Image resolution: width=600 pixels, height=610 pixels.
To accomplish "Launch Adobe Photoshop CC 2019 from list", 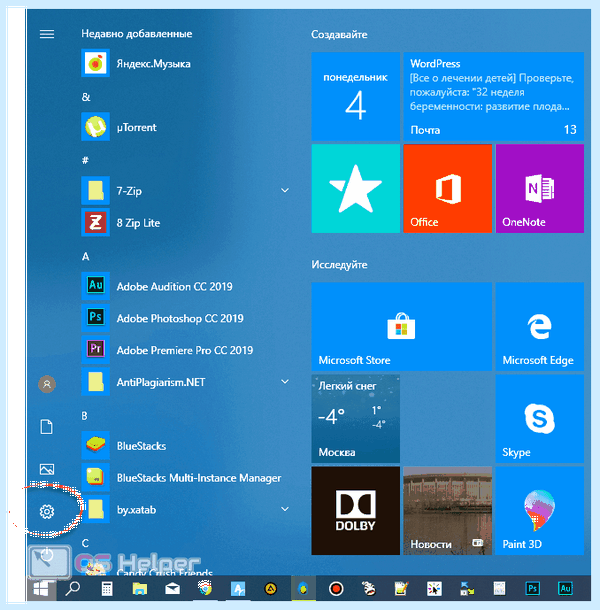I will tap(186, 318).
